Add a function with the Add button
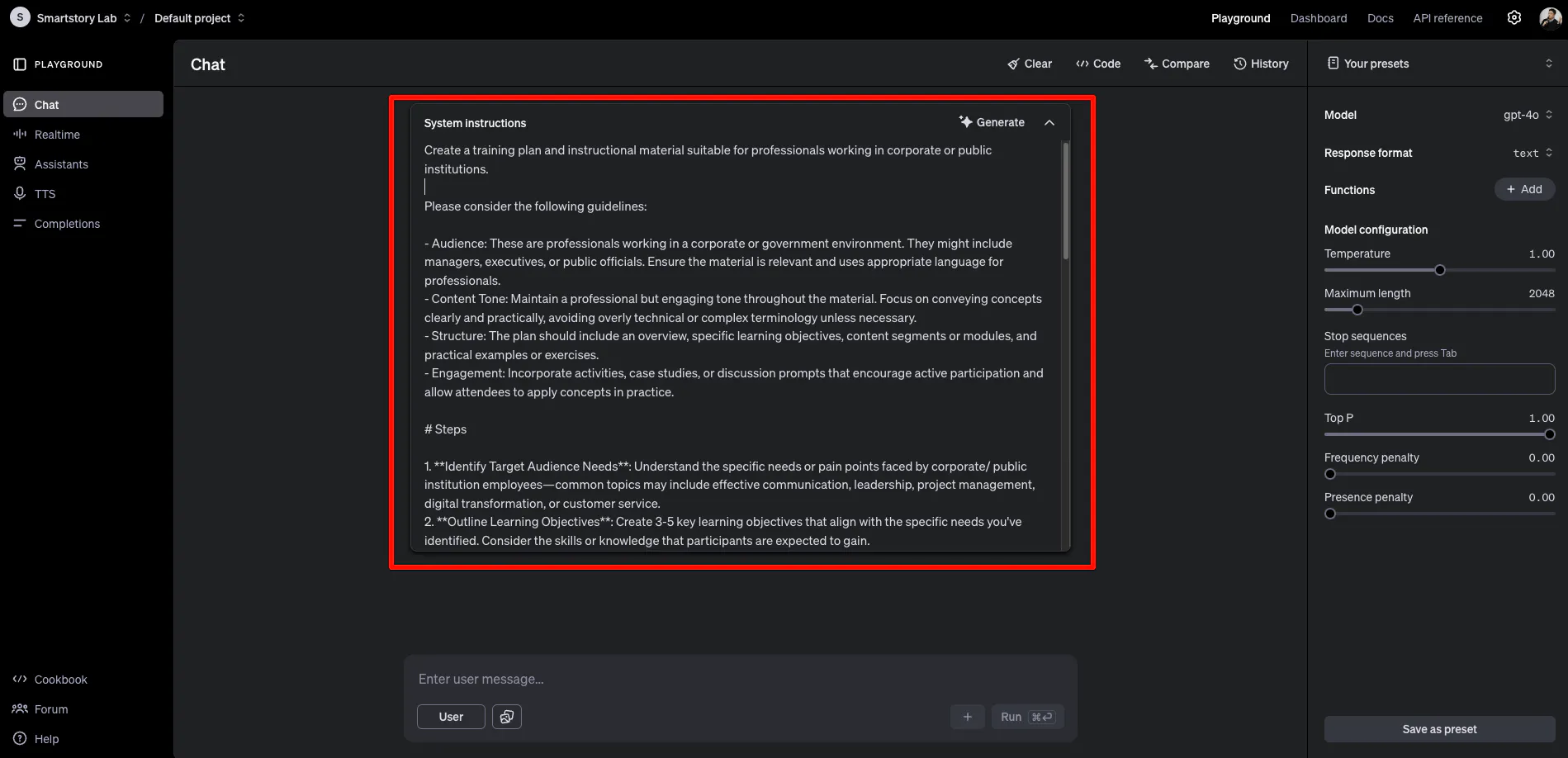The height and width of the screenshot is (758, 1568). pos(1524,189)
